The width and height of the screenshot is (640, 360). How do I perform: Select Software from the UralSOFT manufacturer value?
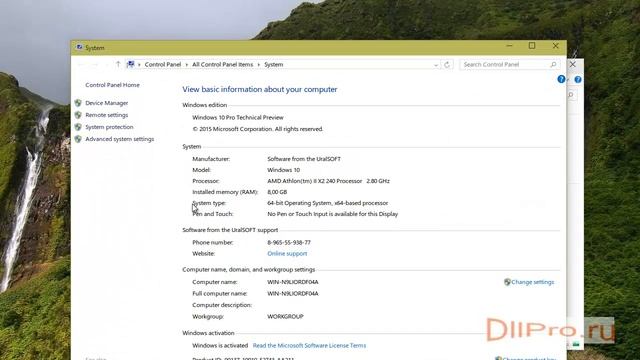pos(304,159)
